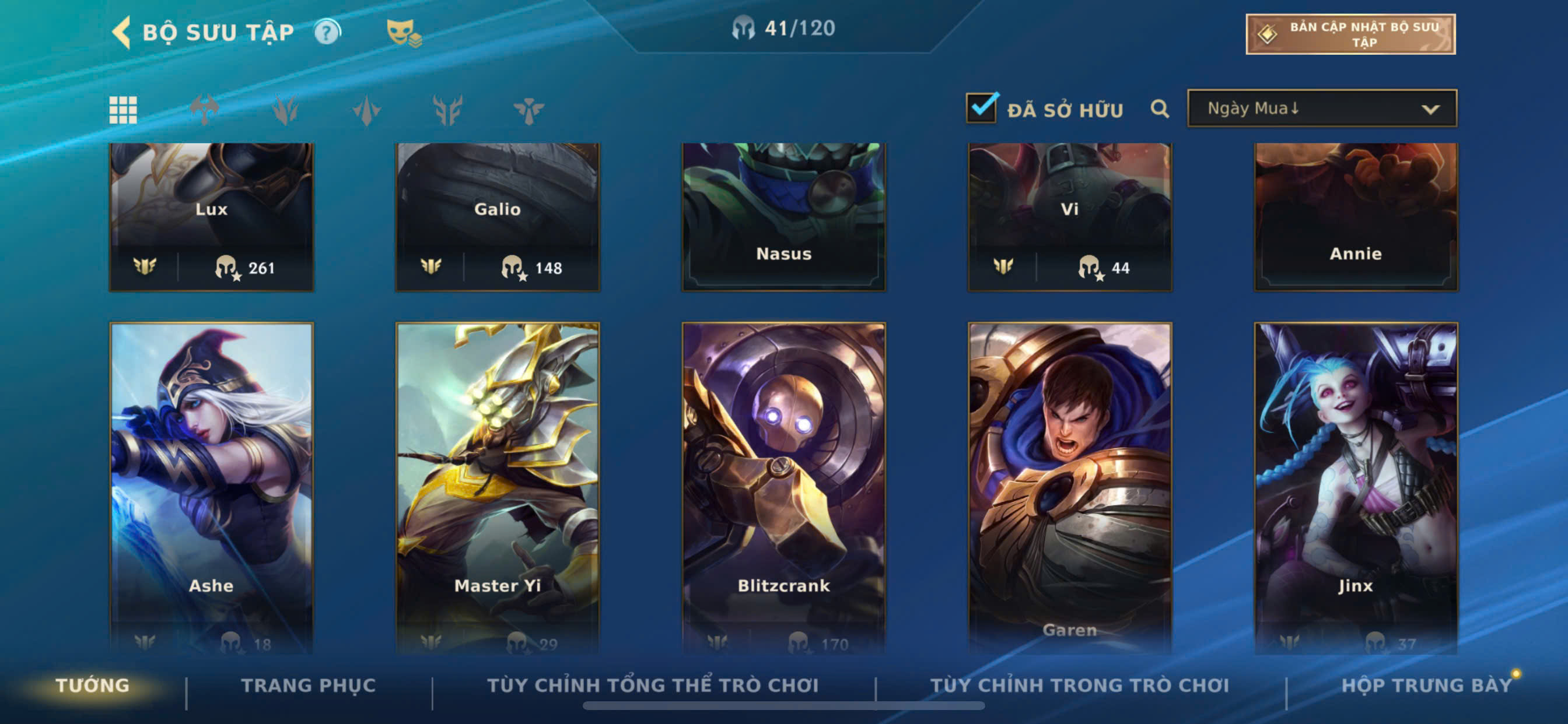Select the Ashe champion card
This screenshot has height=724, width=1568.
(x=211, y=488)
